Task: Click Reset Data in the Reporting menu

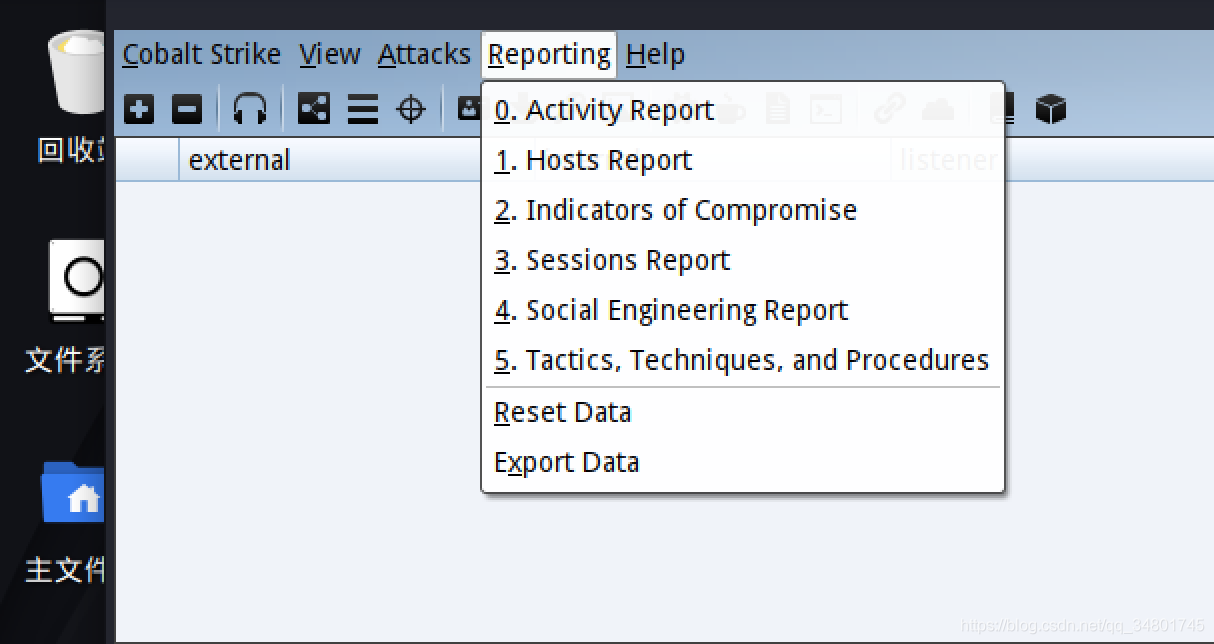Action: (742, 412)
